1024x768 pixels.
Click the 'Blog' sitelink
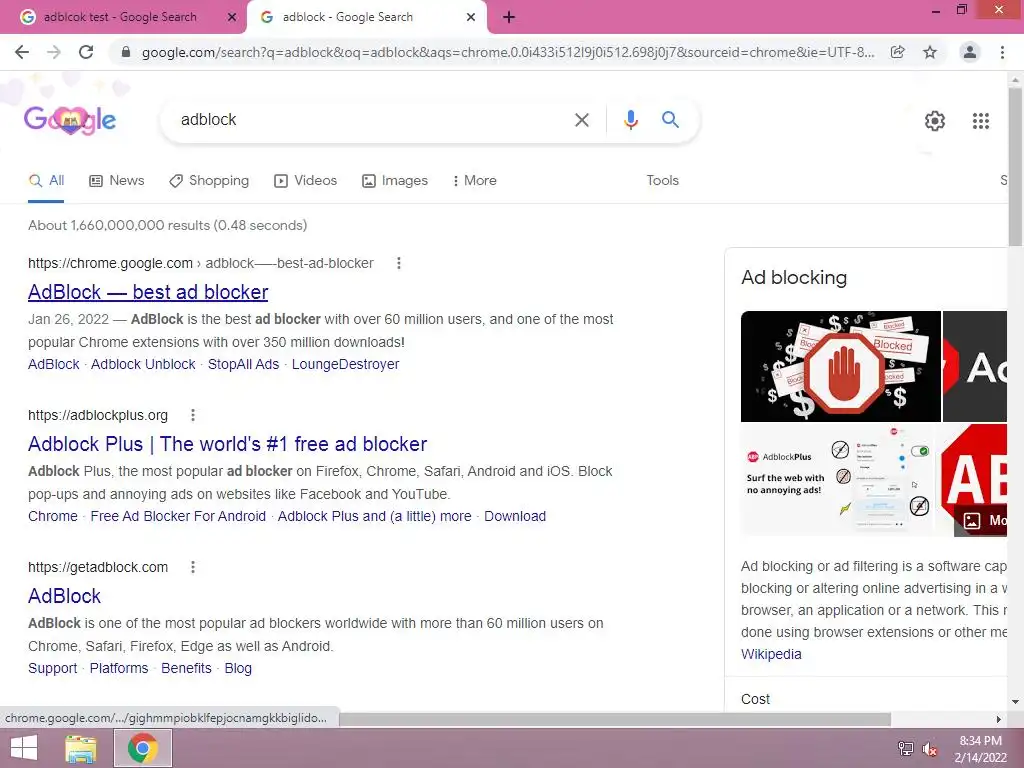click(238, 669)
